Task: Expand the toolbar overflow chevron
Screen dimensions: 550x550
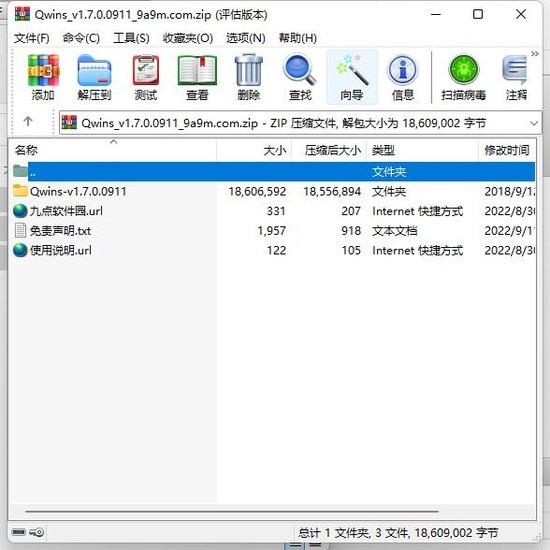Action: 535,54
